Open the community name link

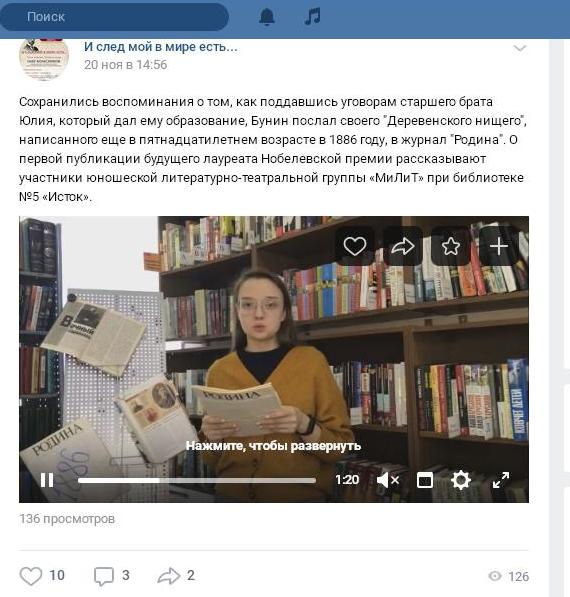[161, 47]
